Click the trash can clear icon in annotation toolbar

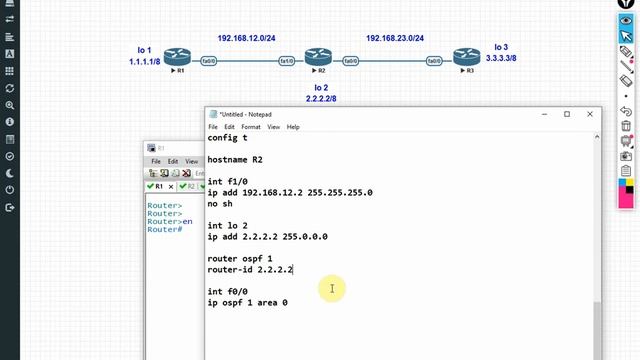pos(626,126)
